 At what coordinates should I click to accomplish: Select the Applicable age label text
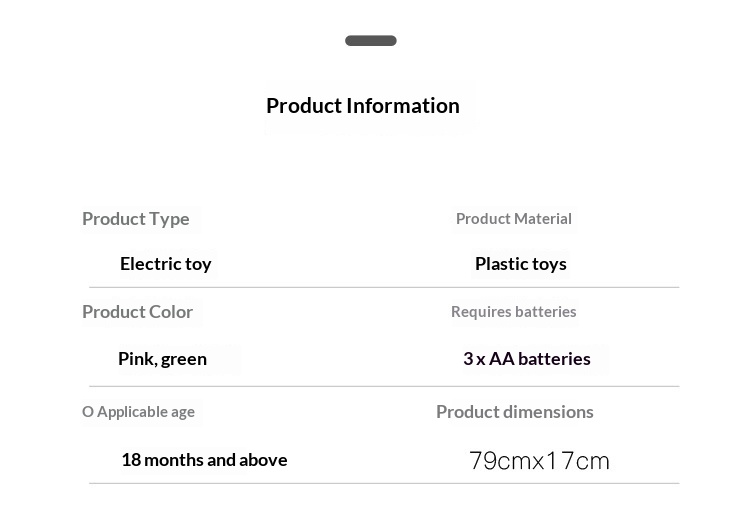point(146,412)
